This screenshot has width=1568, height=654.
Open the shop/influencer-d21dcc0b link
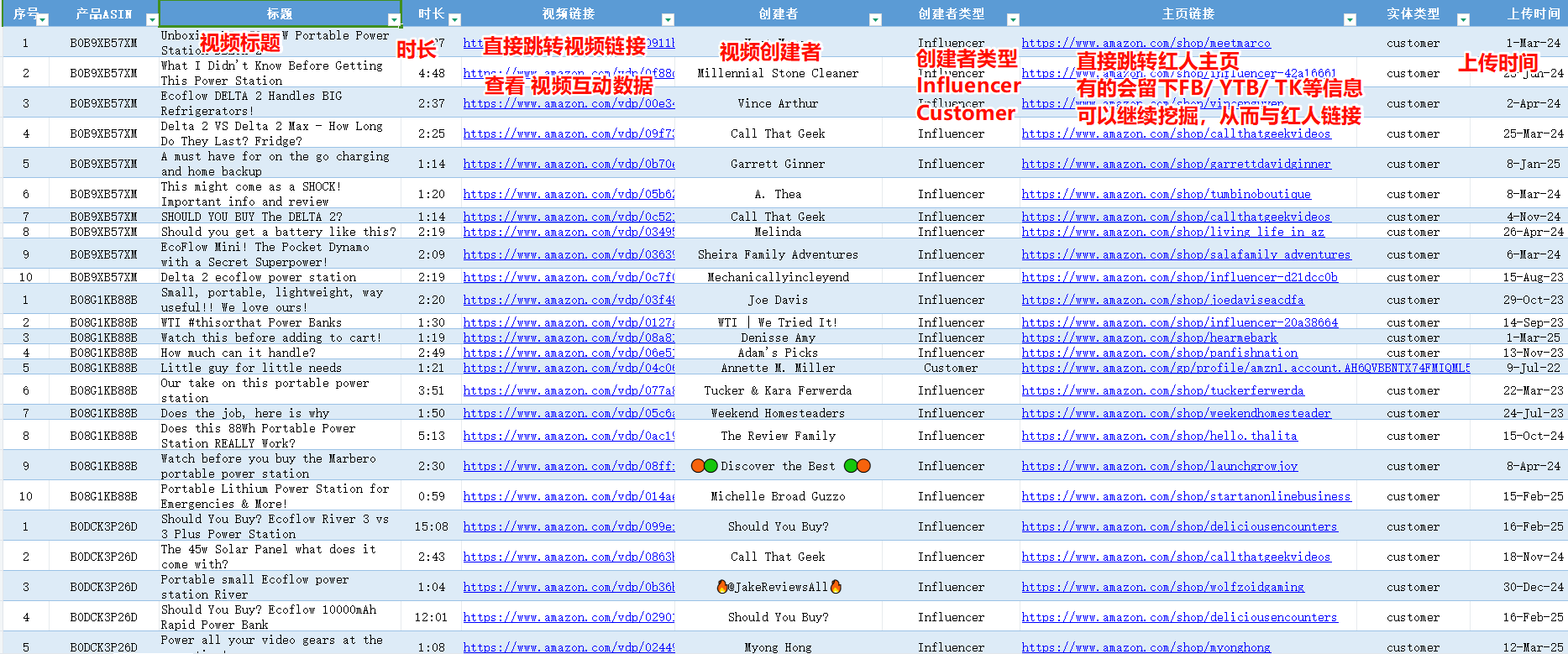click(1179, 277)
